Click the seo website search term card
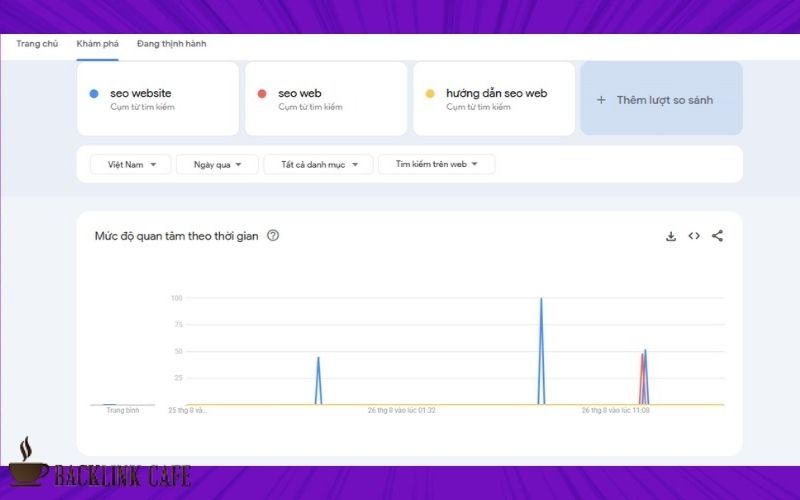The image size is (800, 500). tap(158, 98)
